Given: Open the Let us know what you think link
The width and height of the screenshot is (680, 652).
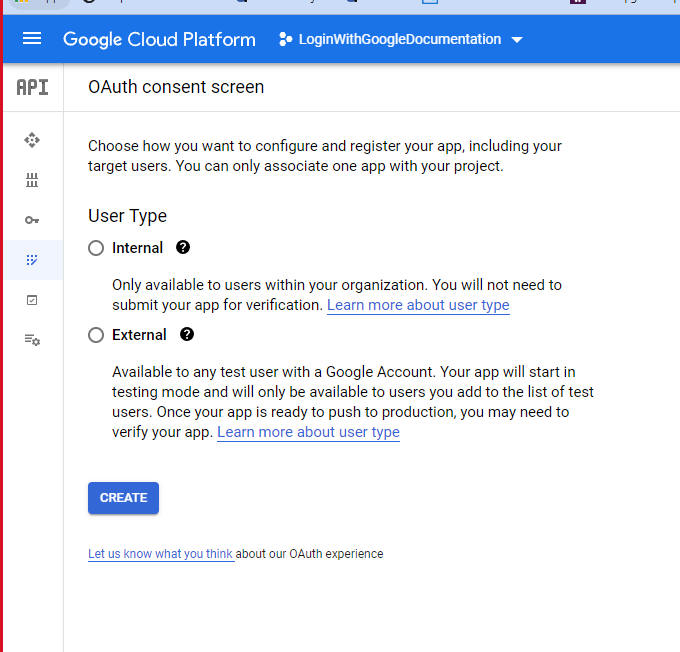Looking at the screenshot, I should point(161,554).
